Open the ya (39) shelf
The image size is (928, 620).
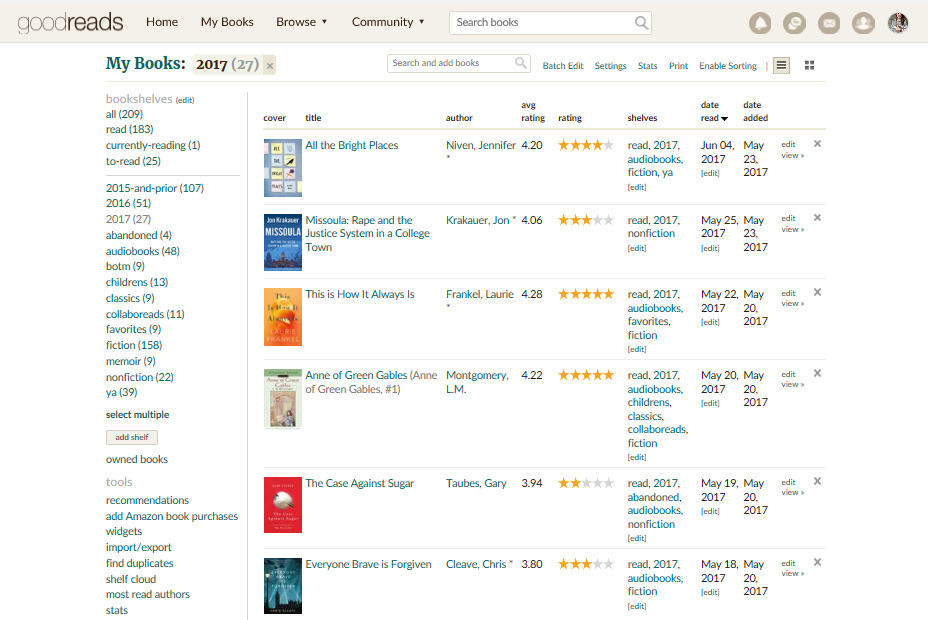click(121, 392)
